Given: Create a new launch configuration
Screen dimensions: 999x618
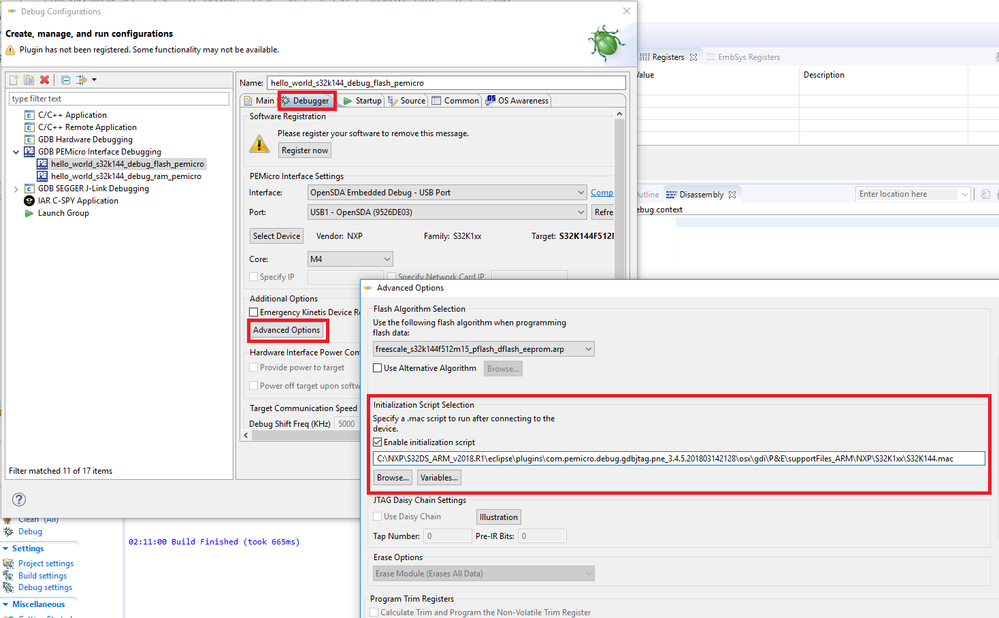Looking at the screenshot, I should tap(13, 80).
